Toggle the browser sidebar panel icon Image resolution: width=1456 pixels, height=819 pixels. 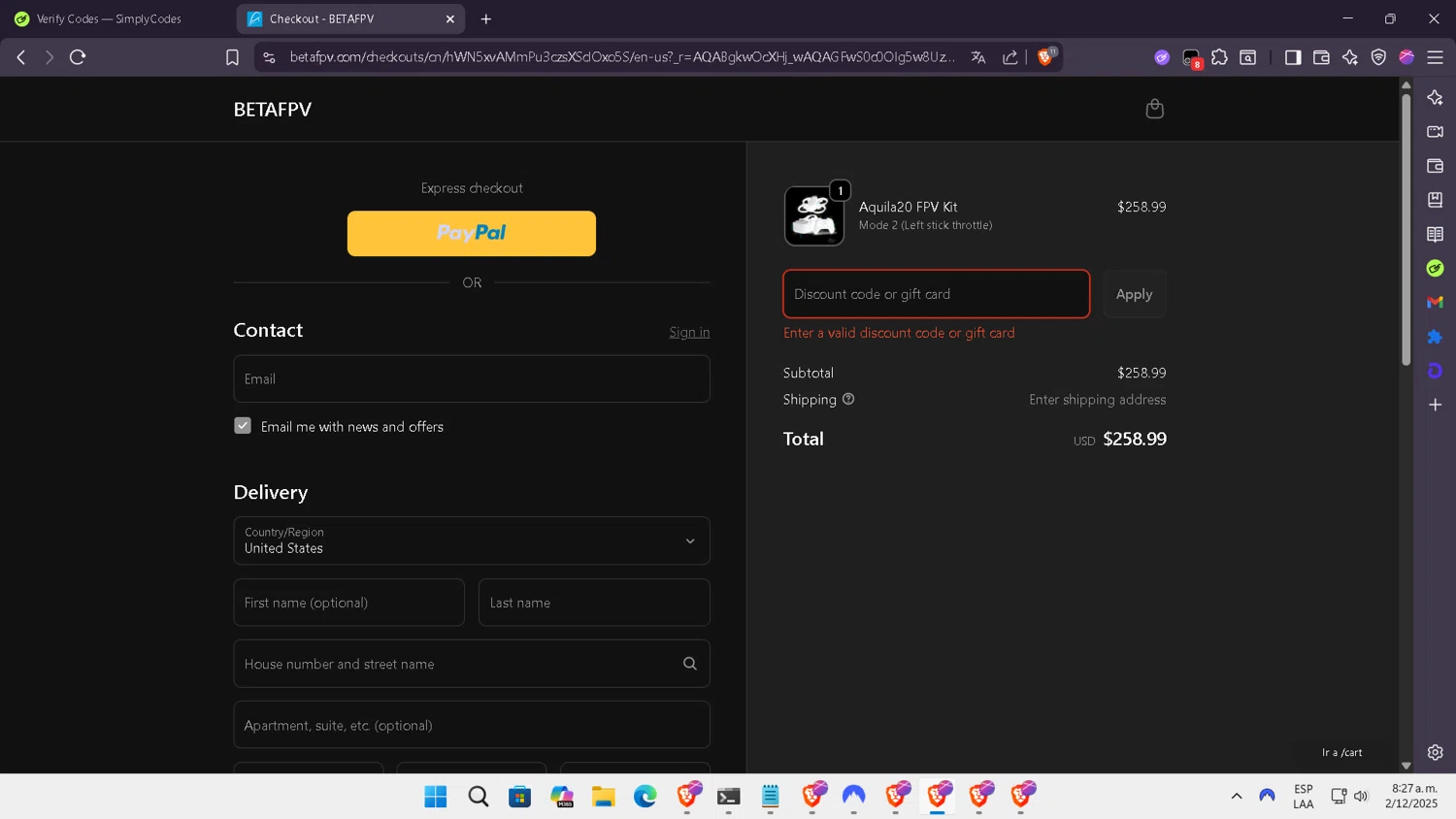pyautogui.click(x=1293, y=57)
